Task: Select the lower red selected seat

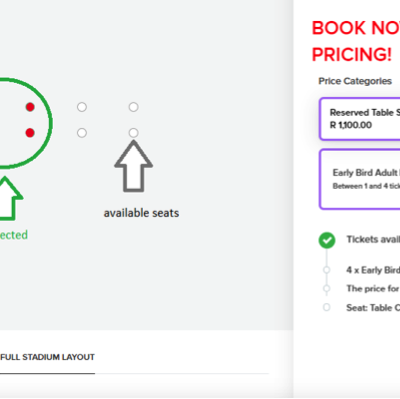Action: (30, 133)
